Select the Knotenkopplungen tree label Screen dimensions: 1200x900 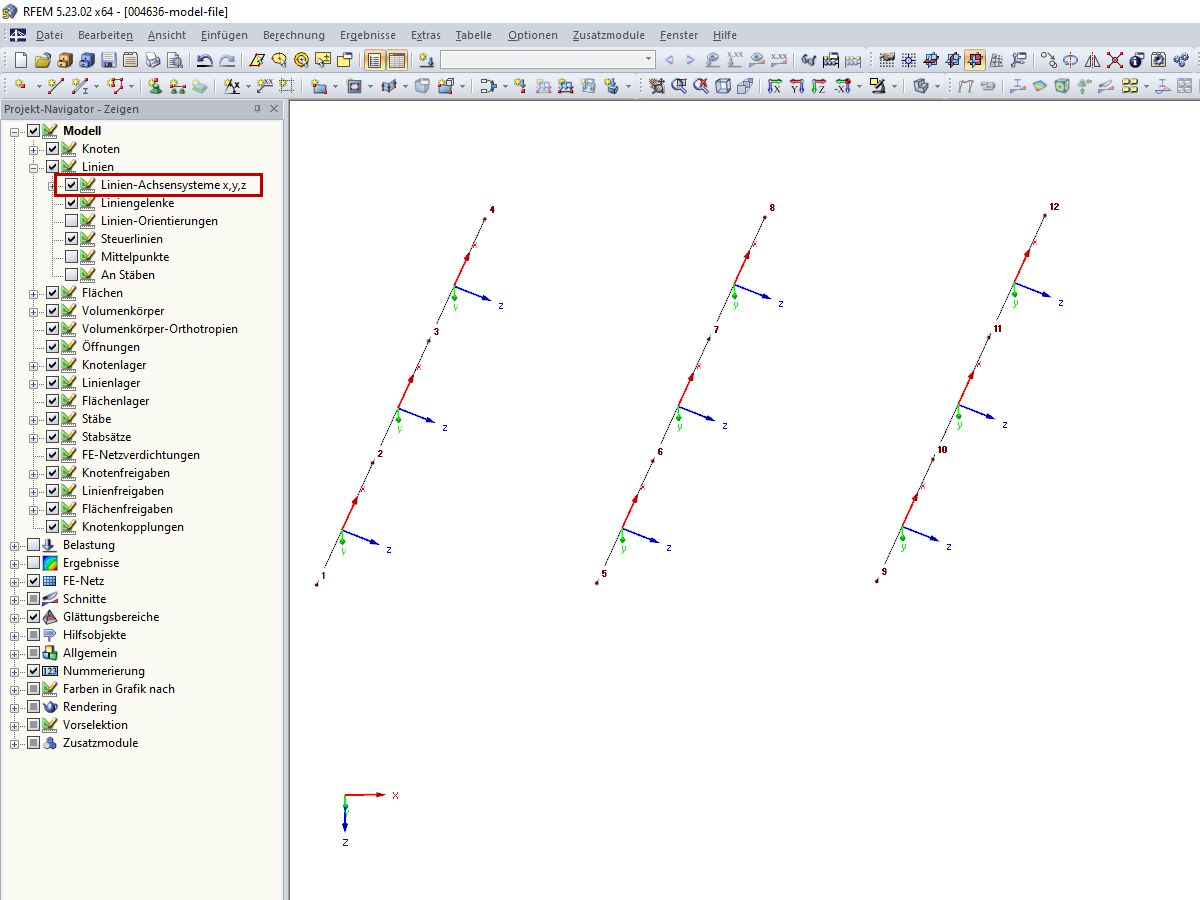(x=133, y=527)
